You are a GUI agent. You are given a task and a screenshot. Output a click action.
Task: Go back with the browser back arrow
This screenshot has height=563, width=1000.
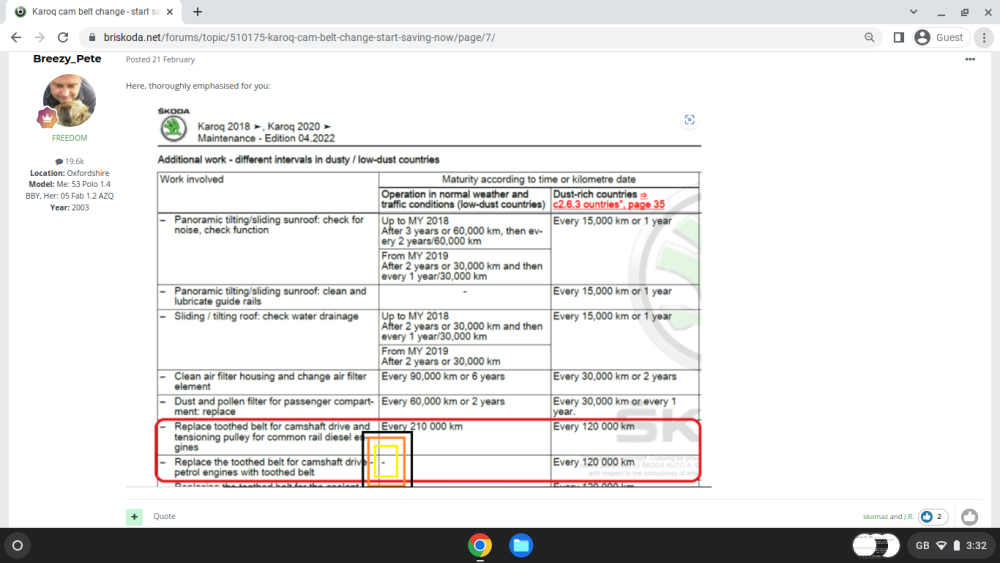pyautogui.click(x=16, y=38)
